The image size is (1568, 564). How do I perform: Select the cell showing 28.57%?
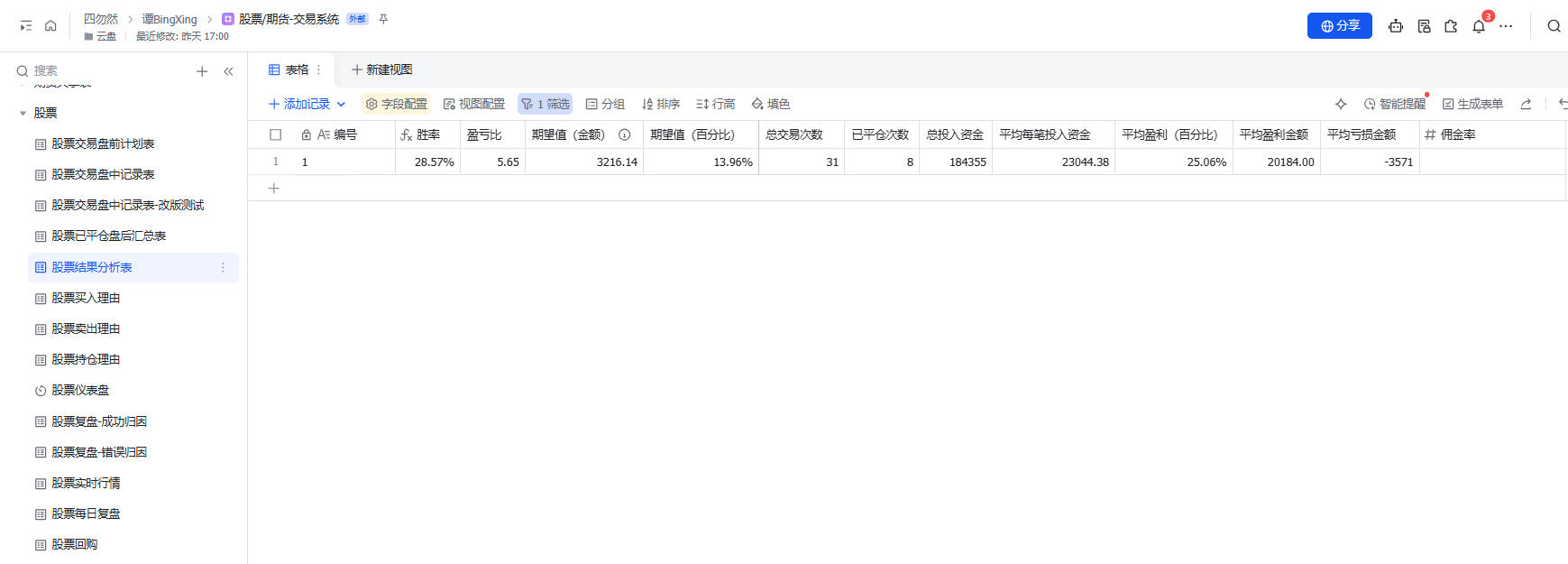point(427,162)
